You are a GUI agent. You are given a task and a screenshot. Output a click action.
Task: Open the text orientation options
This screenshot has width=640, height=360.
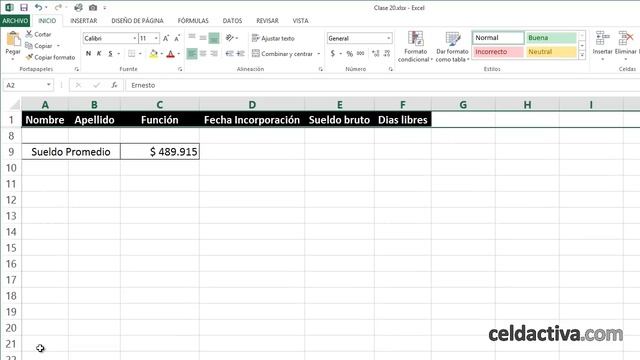pyautogui.click(x=231, y=38)
